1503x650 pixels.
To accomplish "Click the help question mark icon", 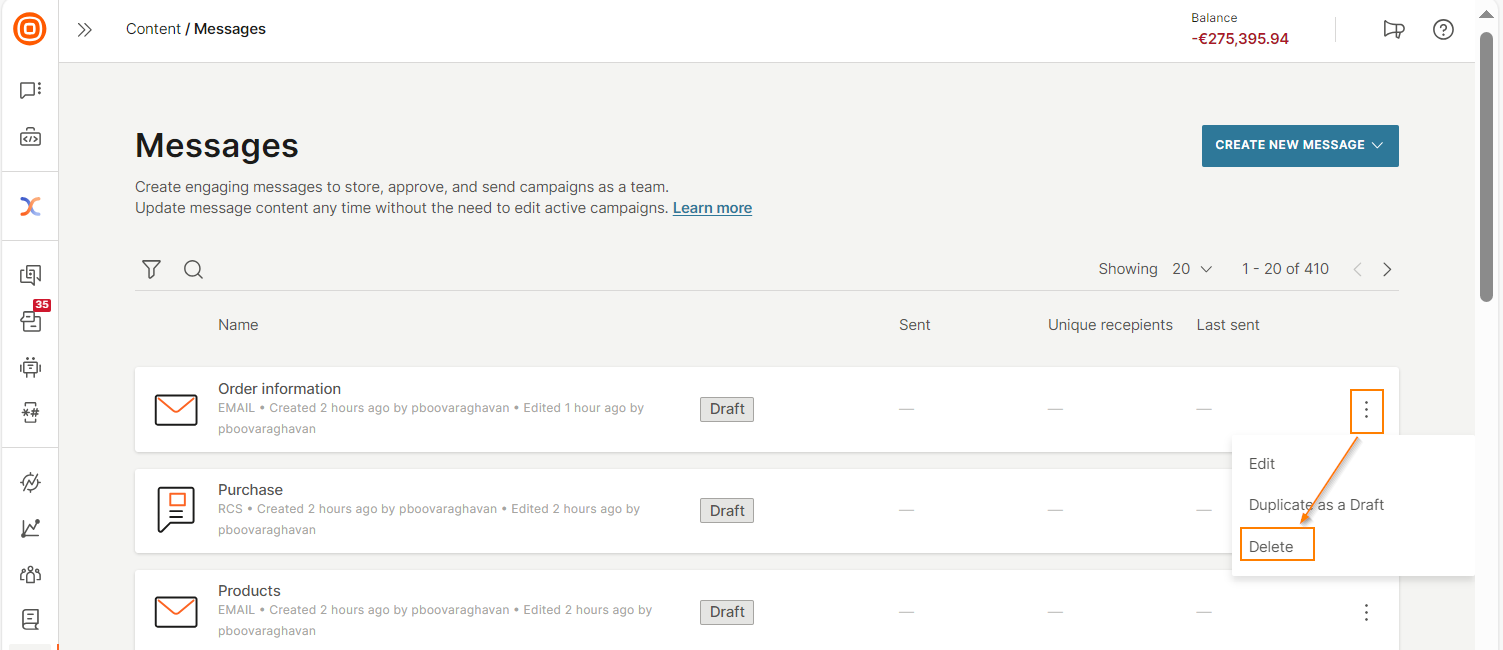I will pos(1443,29).
